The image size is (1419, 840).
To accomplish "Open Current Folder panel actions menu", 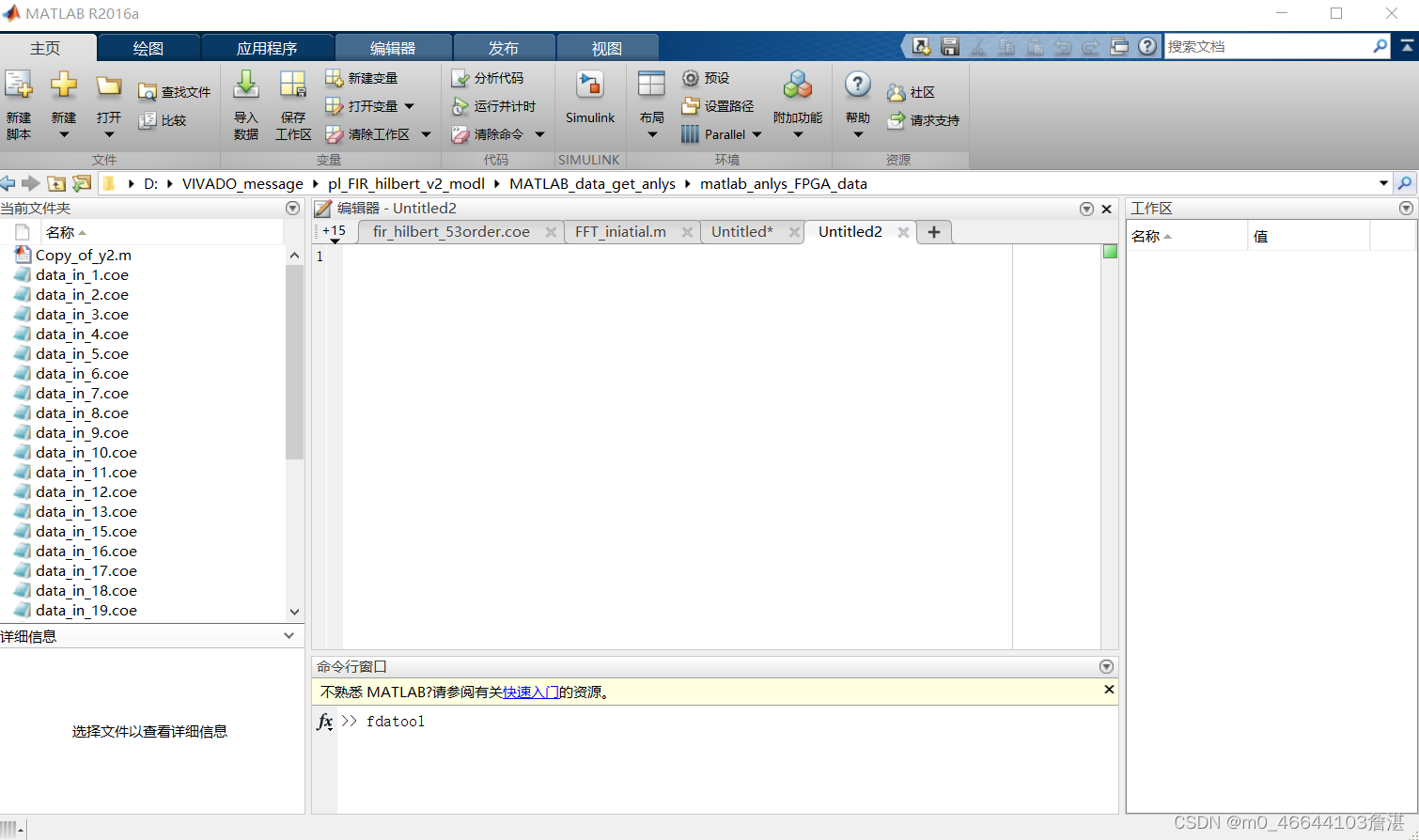I will click(x=292, y=209).
